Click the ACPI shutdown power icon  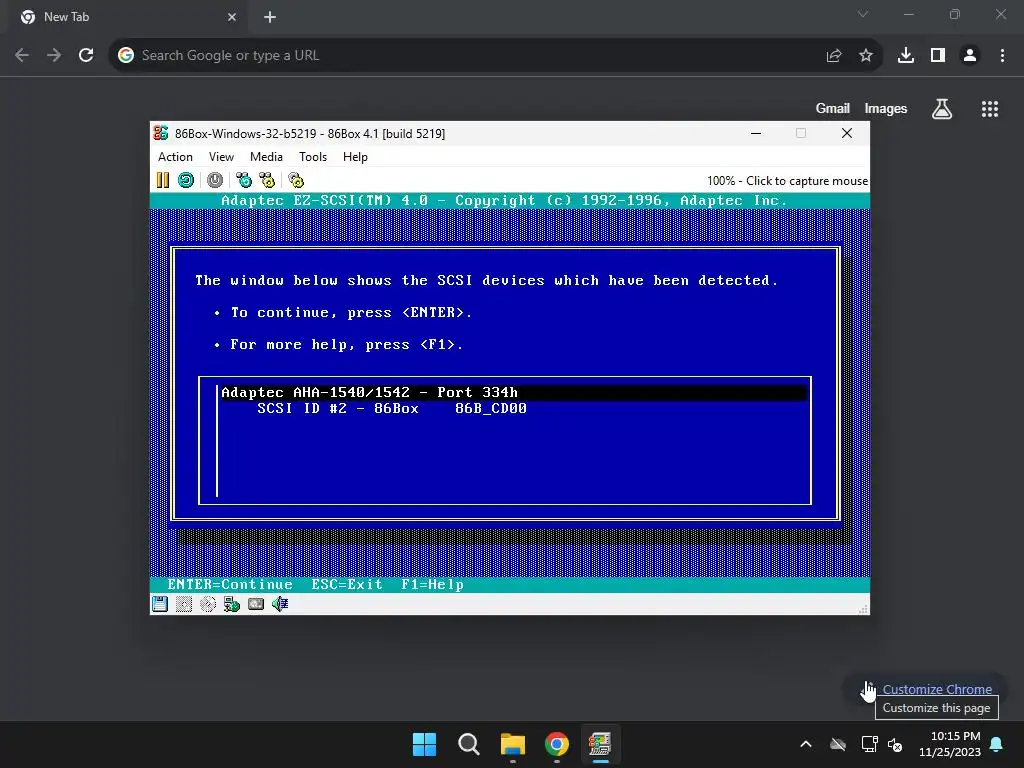(215, 180)
